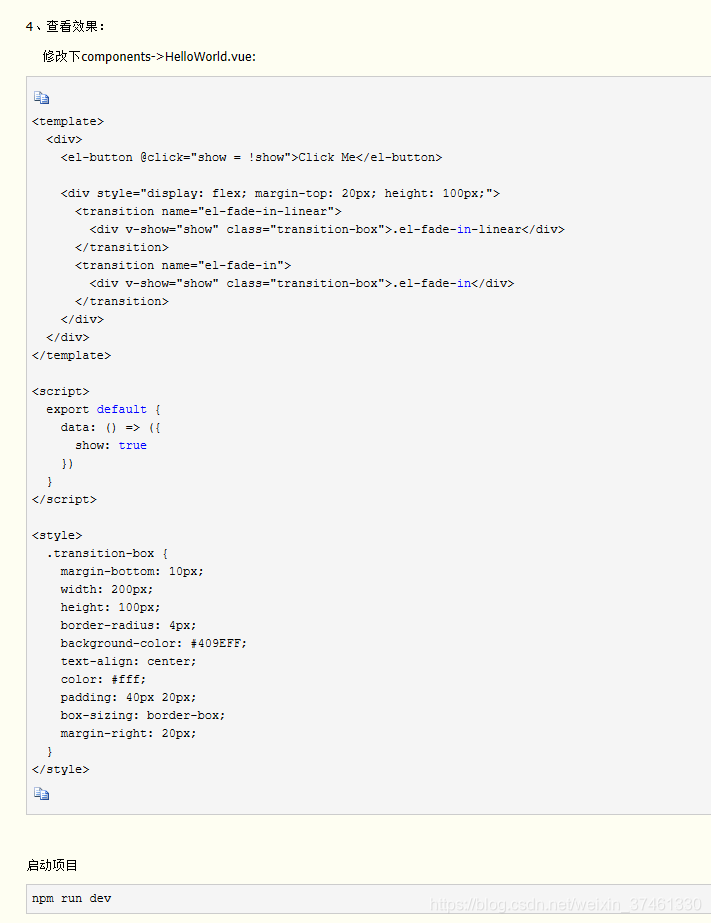Click the '</style>' closing tag line
The image size is (711, 923).
(61, 769)
